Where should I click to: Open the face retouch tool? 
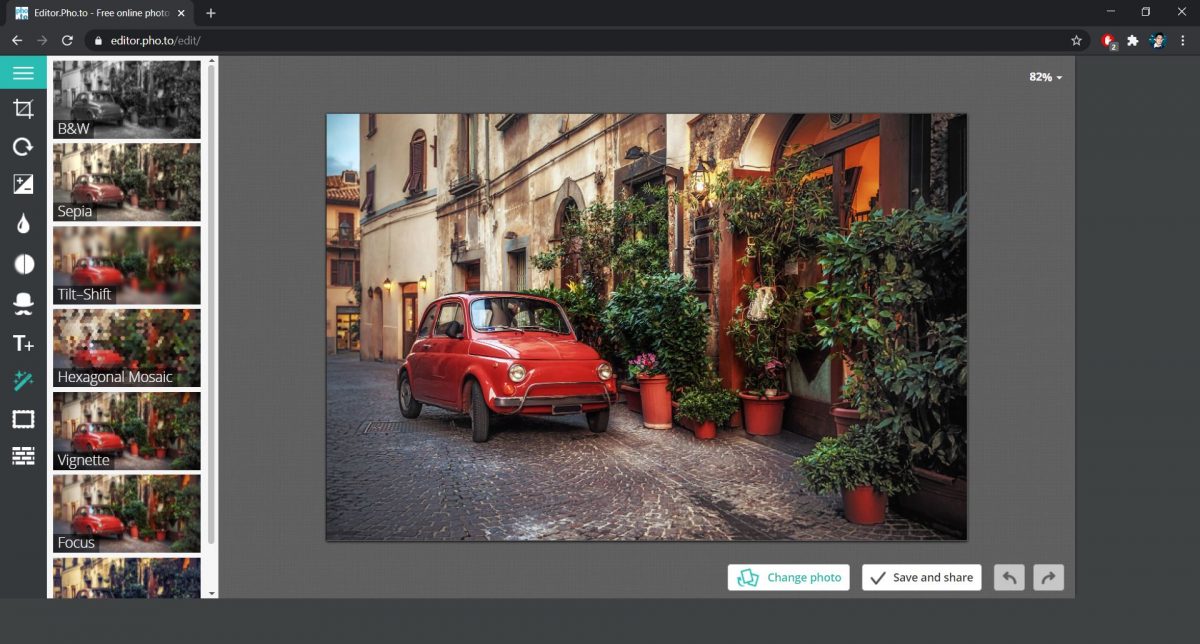23,302
